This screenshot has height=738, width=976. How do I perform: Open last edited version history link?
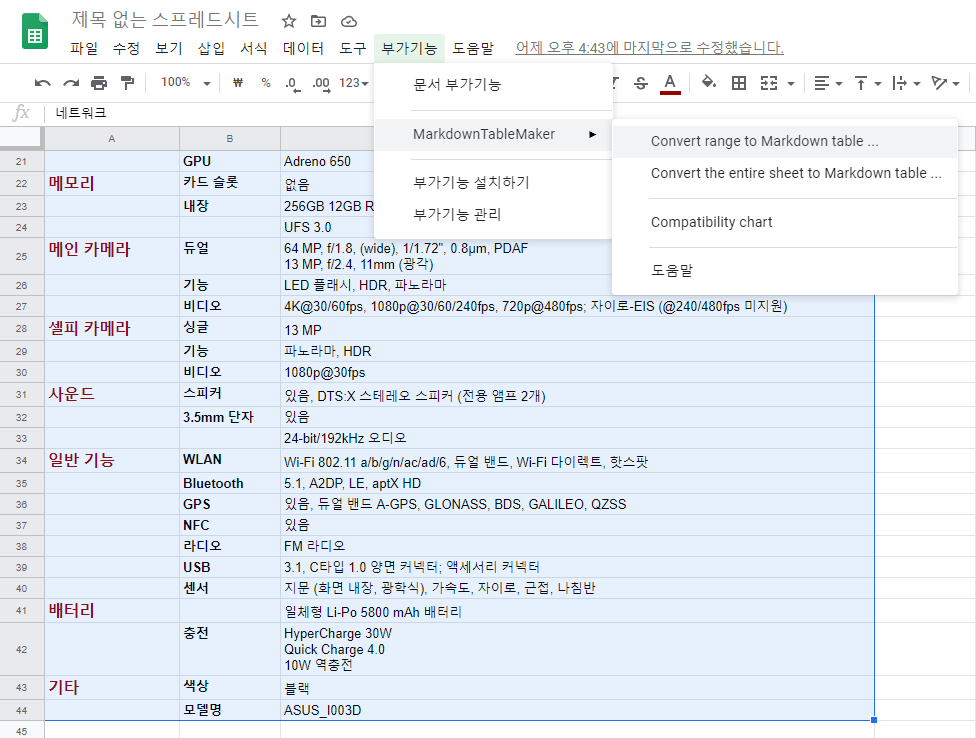pos(649,48)
